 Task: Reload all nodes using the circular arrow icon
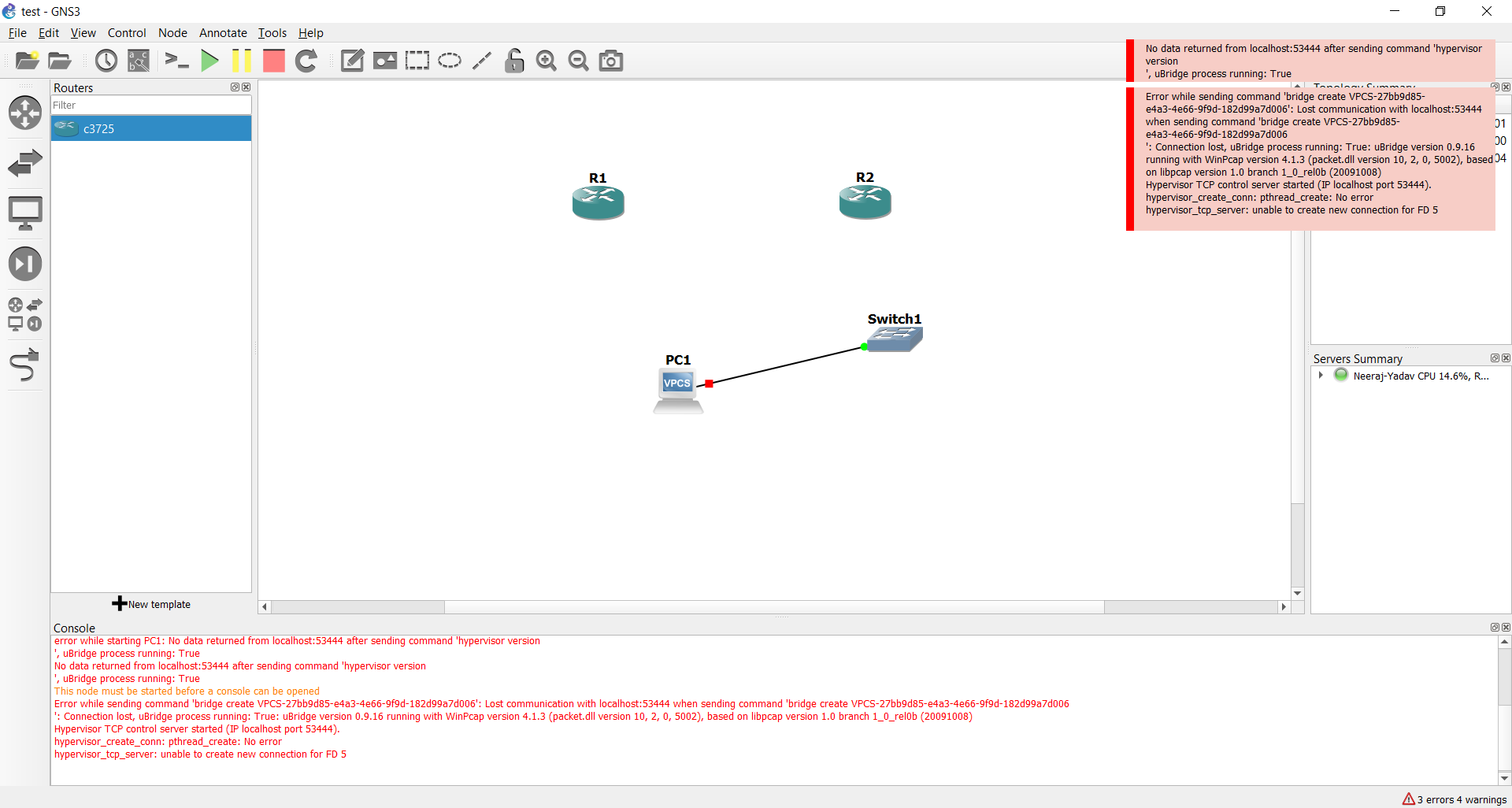(306, 61)
